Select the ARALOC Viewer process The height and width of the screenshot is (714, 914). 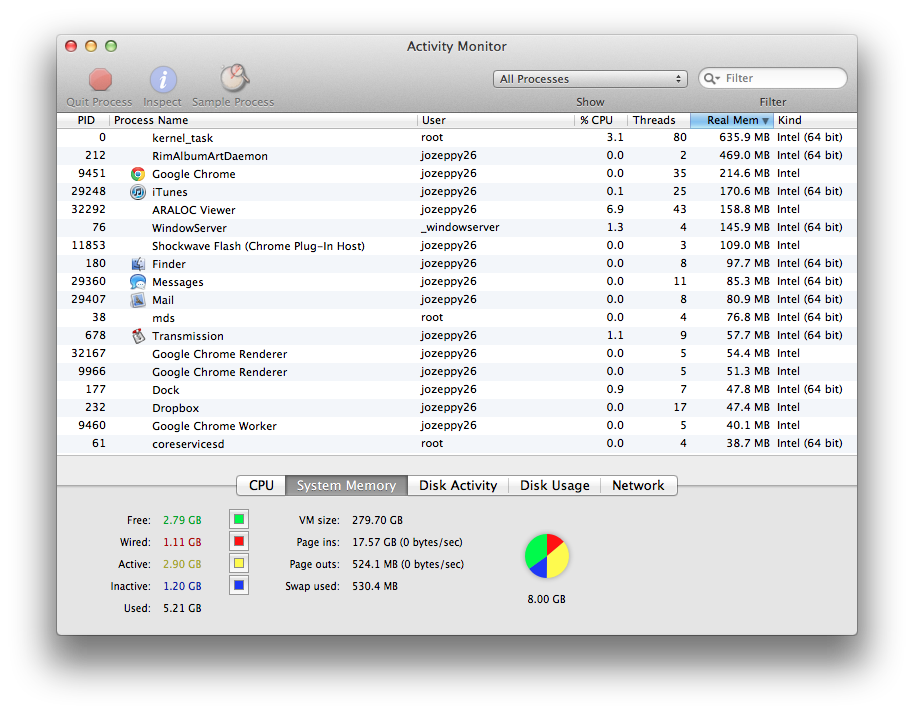[457, 210]
